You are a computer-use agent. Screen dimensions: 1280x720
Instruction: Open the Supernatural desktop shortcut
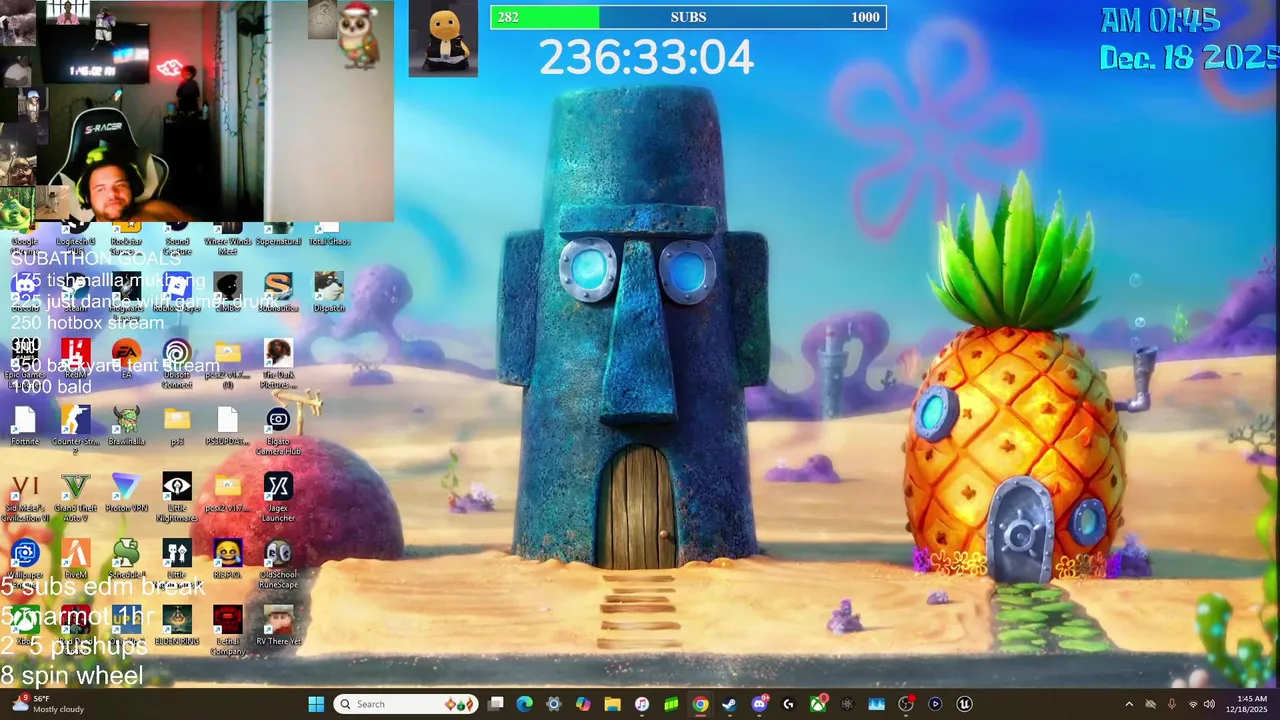[x=278, y=236]
